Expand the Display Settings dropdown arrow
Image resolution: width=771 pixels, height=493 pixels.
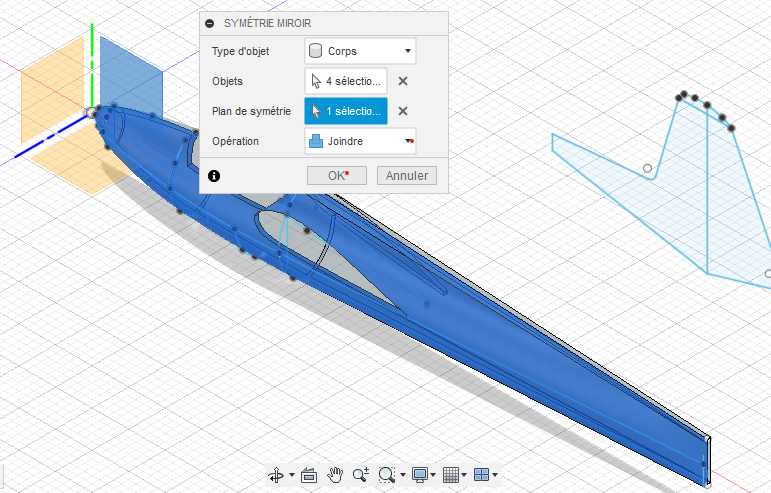click(433, 475)
